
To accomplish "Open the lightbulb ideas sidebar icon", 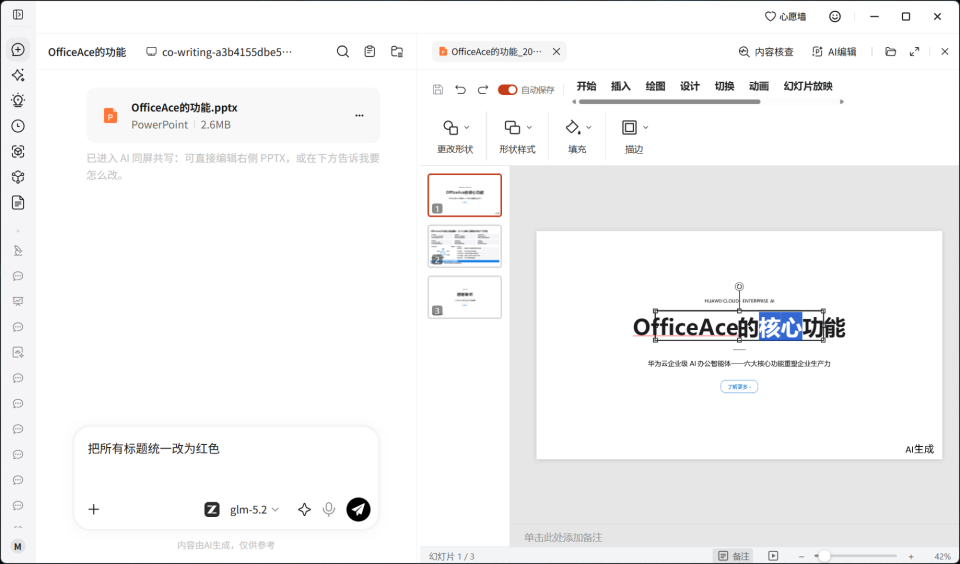I will point(18,100).
